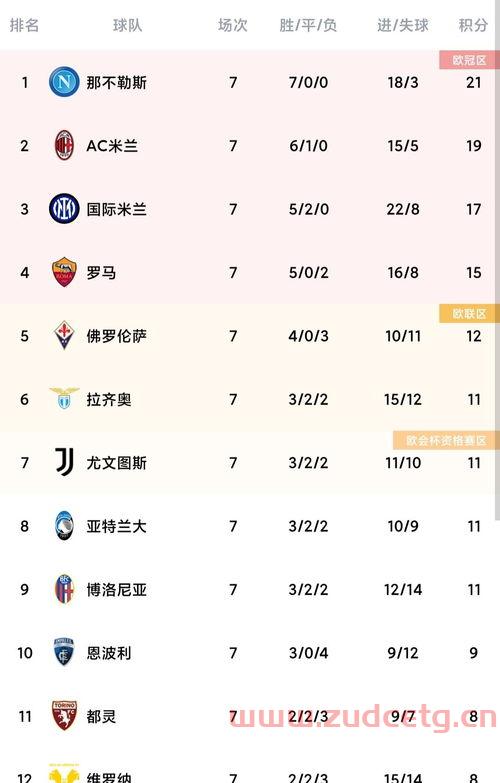Image resolution: width=500 pixels, height=783 pixels.
Task: Open the 那不勒斯 team name link
Action: [116, 82]
